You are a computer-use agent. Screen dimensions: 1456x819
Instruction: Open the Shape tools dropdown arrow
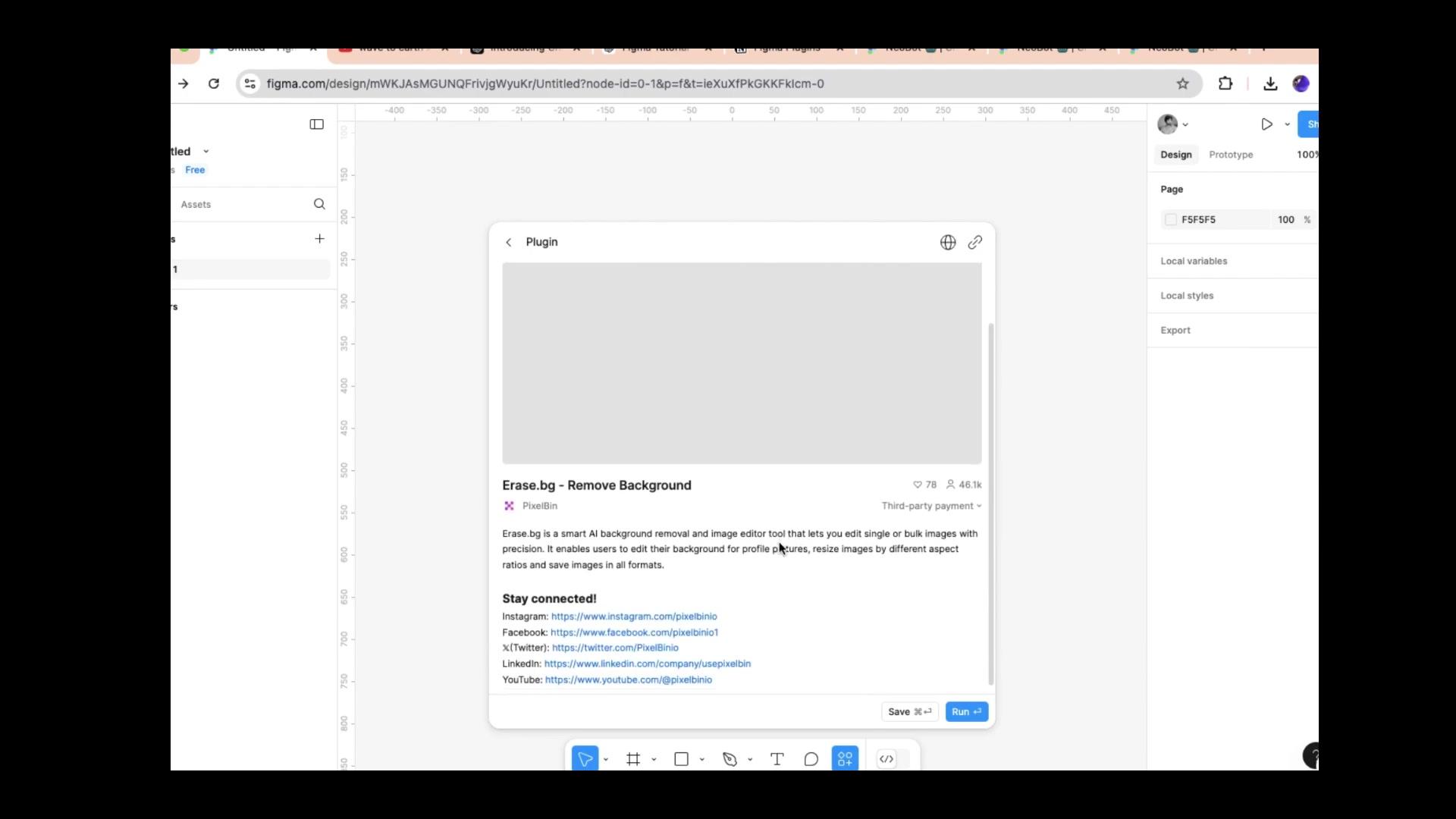[701, 759]
